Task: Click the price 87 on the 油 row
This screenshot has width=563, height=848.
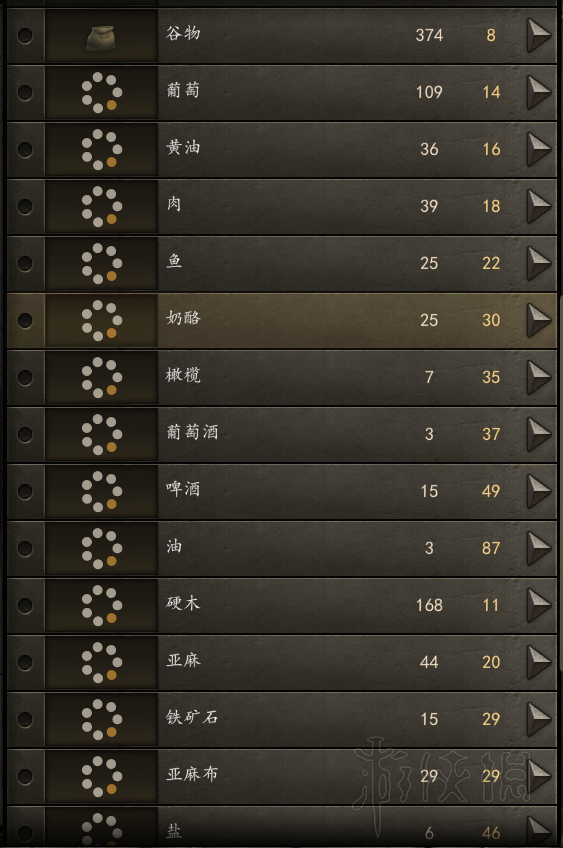Action: coord(491,548)
